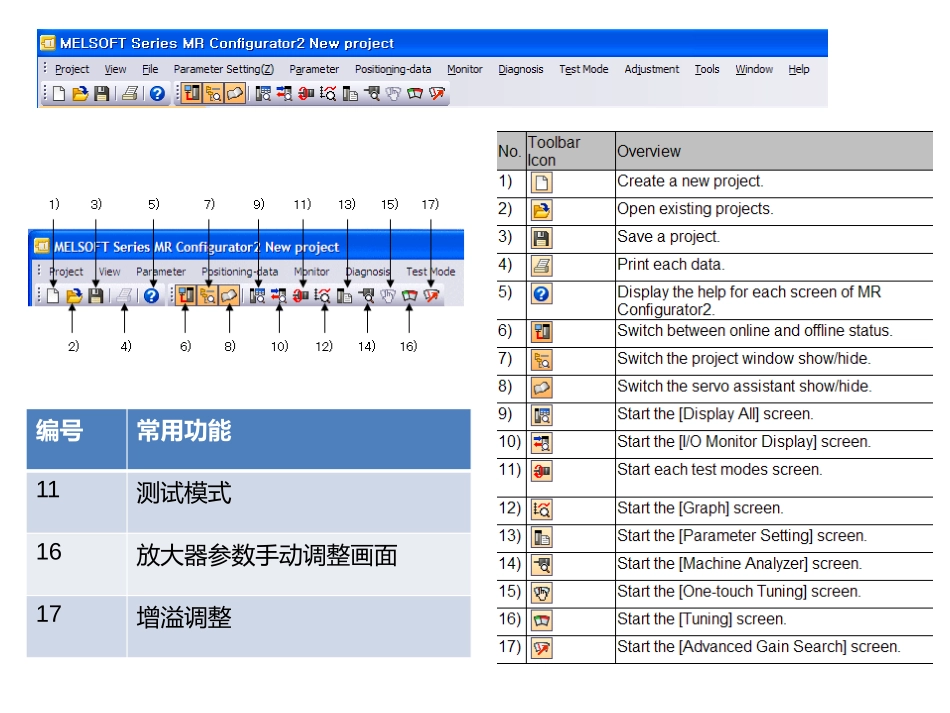Open I/O Monitor Display from upper unannotated toolbar
The image size is (950, 713).
(284, 93)
